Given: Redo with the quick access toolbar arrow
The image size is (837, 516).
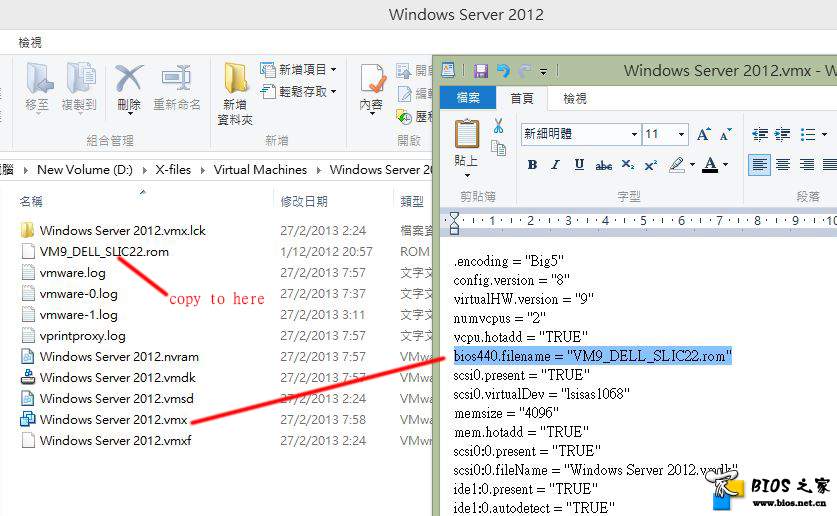Looking at the screenshot, I should pyautogui.click(x=525, y=70).
